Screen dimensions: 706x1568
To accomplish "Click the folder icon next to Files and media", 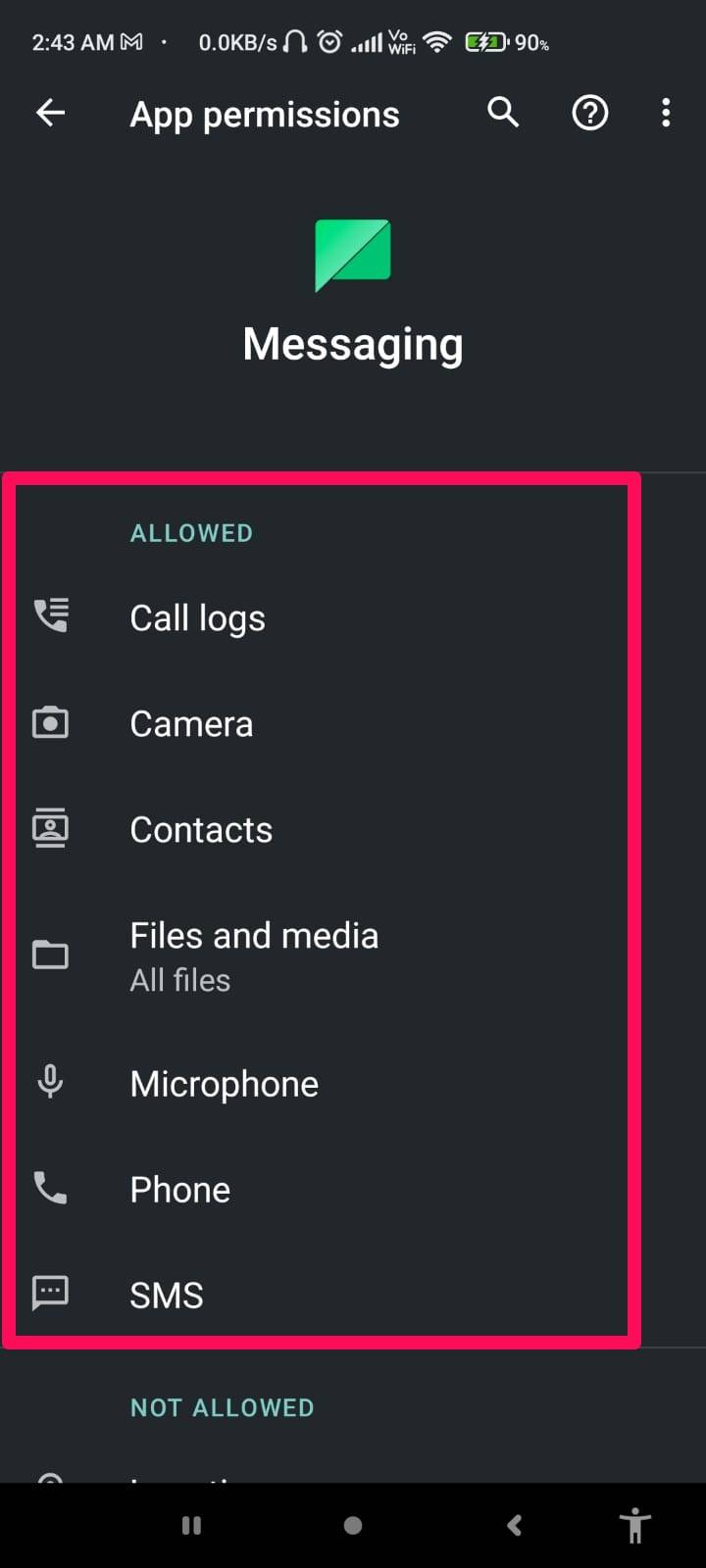I will (50, 954).
